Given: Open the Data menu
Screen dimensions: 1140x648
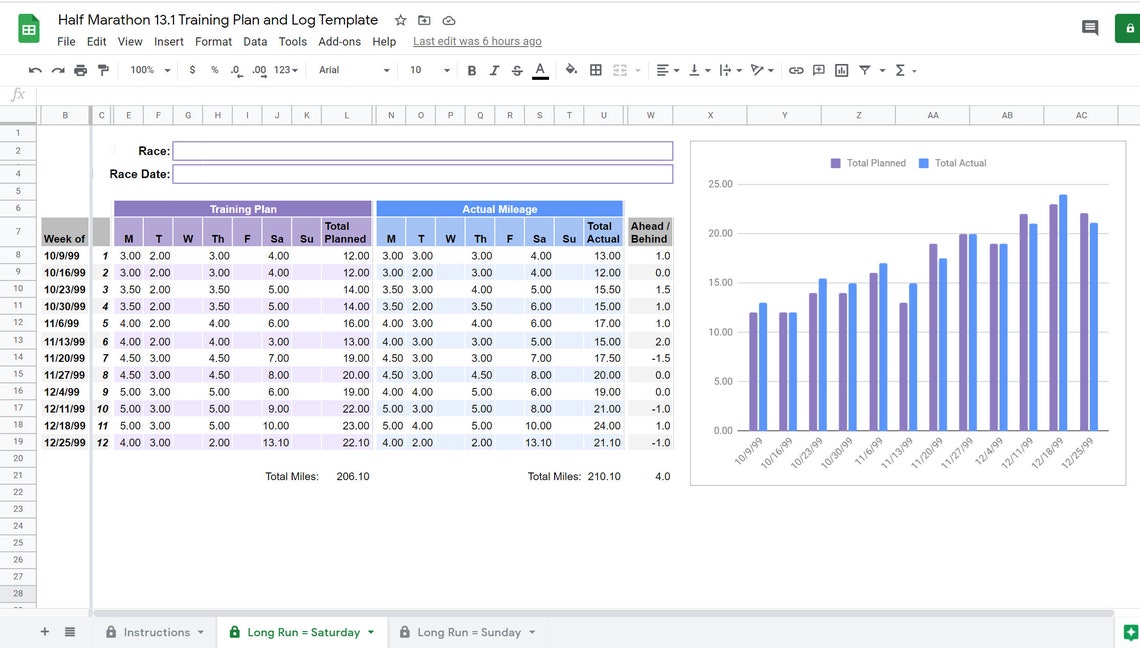Looking at the screenshot, I should tap(255, 41).
